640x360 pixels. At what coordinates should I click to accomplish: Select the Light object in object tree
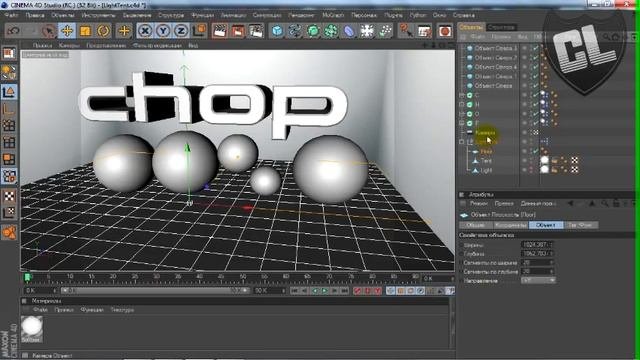coord(486,170)
